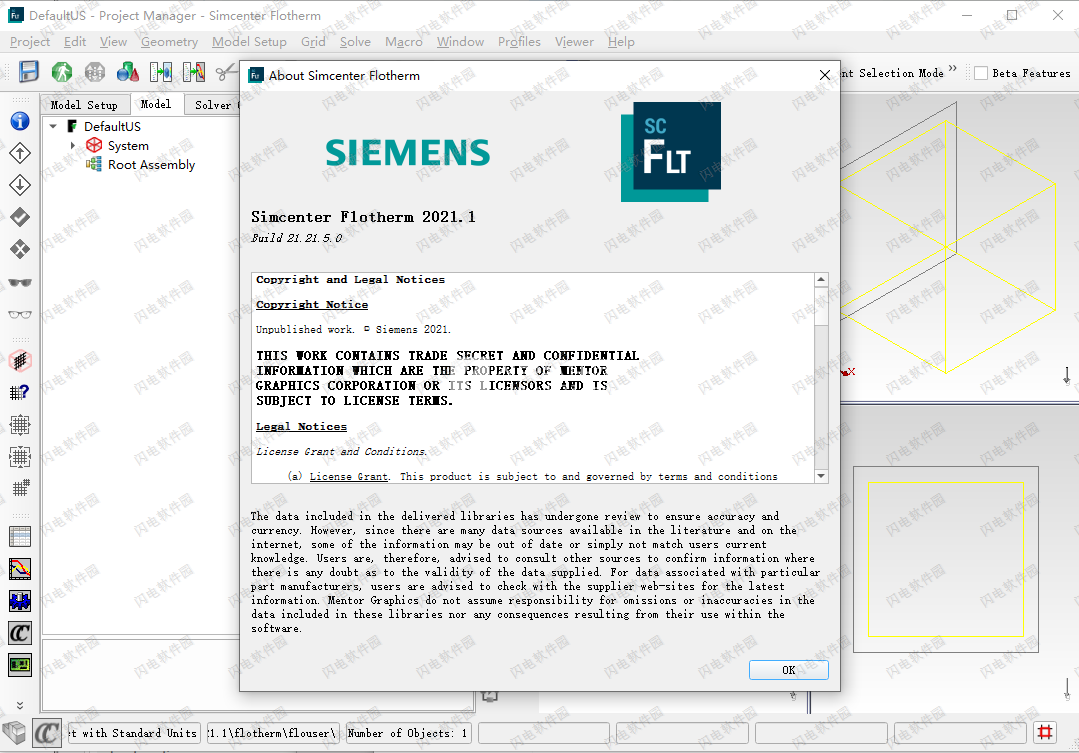Click the grid with outward arrows icon
Screen dimensions: 1079x753
point(20,425)
